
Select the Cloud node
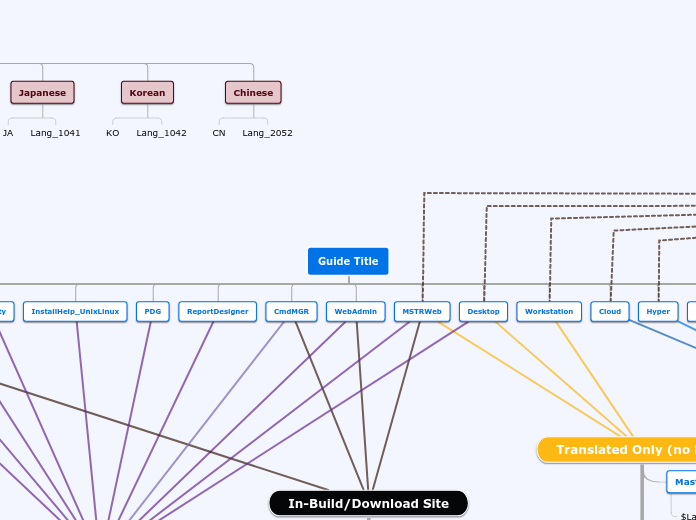(x=610, y=311)
